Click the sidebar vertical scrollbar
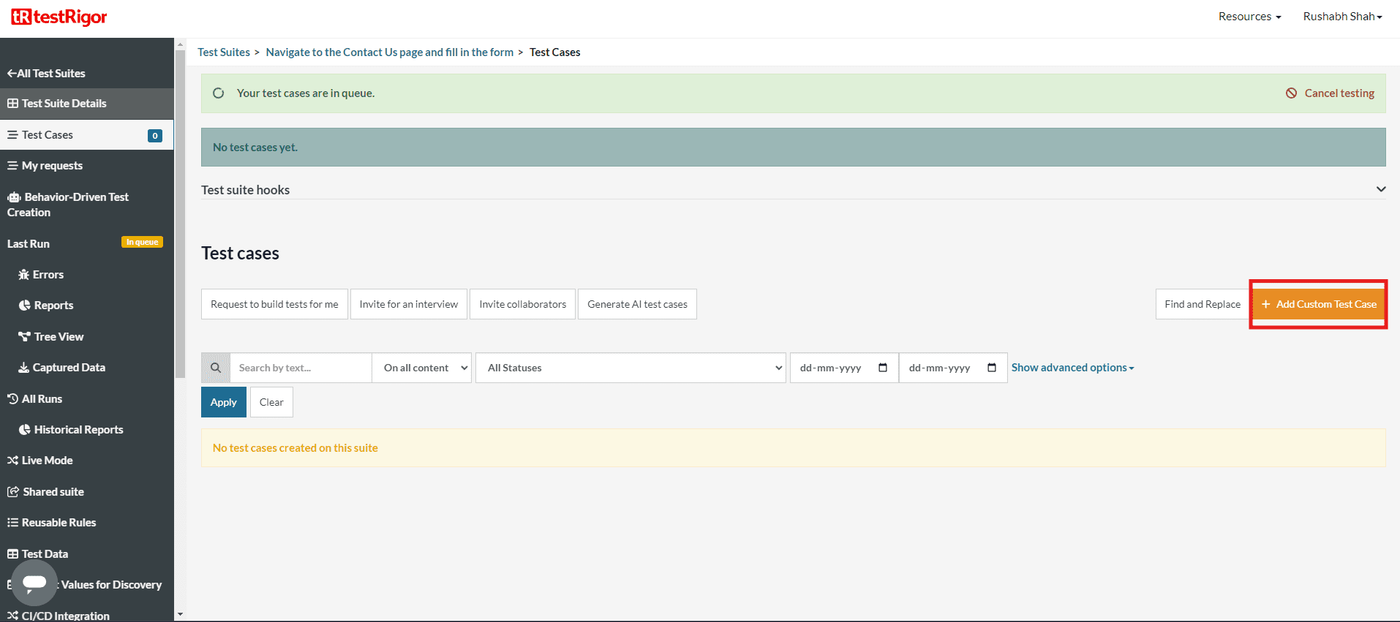Screen dimensions: 1400x622 pos(180,212)
